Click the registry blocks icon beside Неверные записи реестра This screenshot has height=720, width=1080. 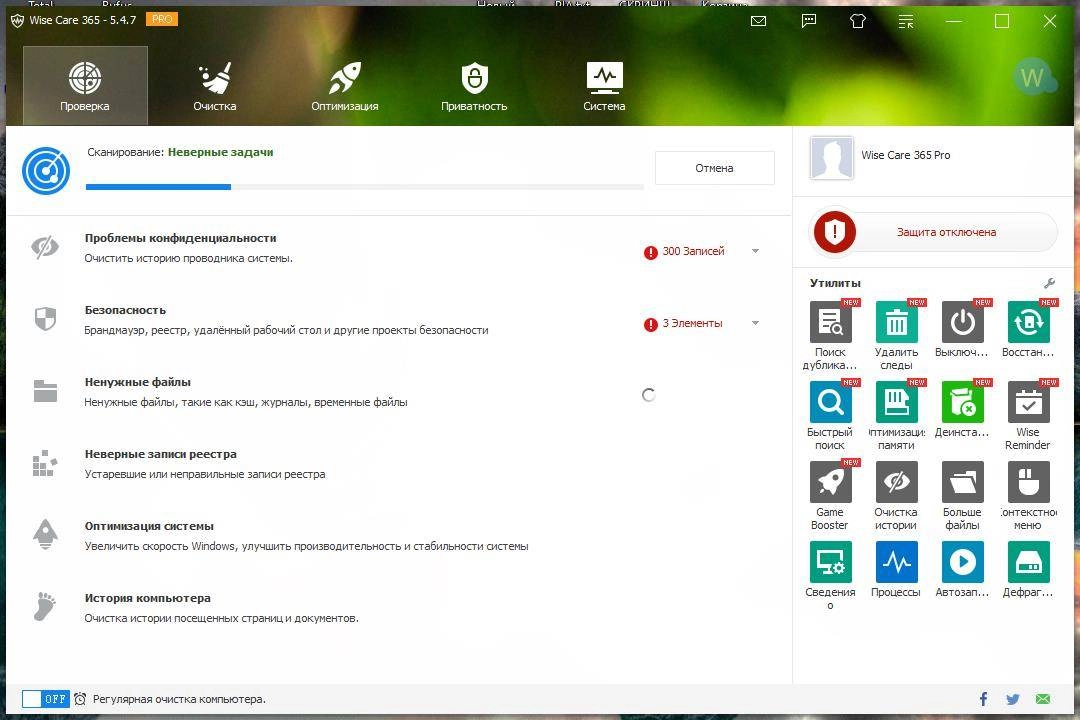pyautogui.click(x=45, y=462)
